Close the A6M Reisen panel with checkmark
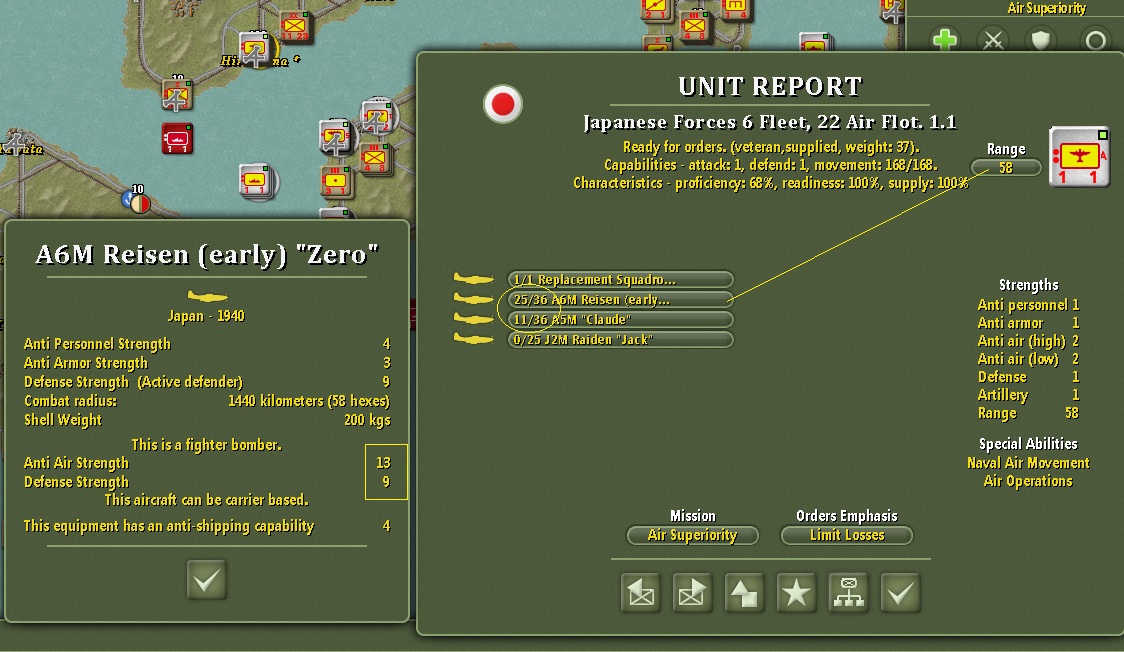 pos(206,579)
